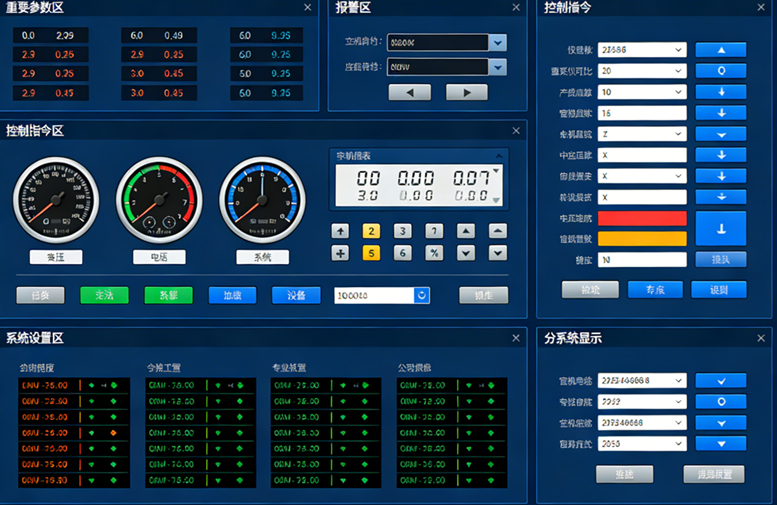Click the checkmark button in subsystem display panel

coord(720,380)
